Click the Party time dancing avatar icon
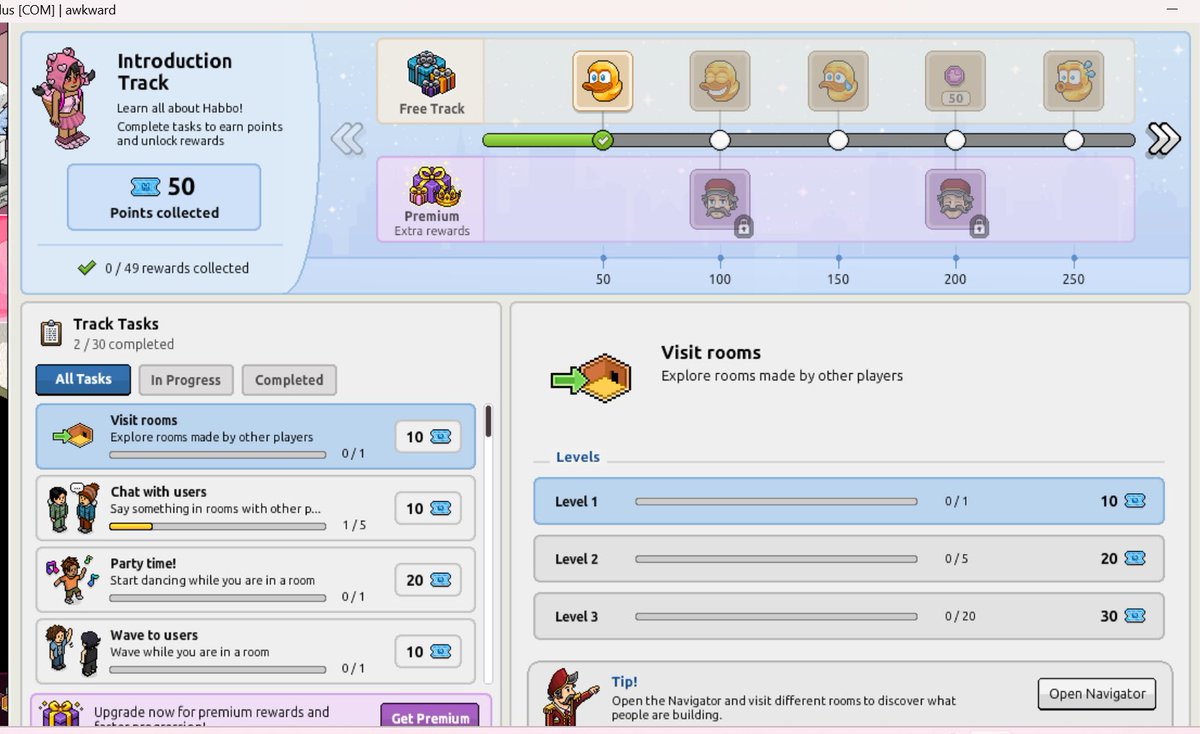The height and width of the screenshot is (734, 1200). pyautogui.click(x=70, y=580)
